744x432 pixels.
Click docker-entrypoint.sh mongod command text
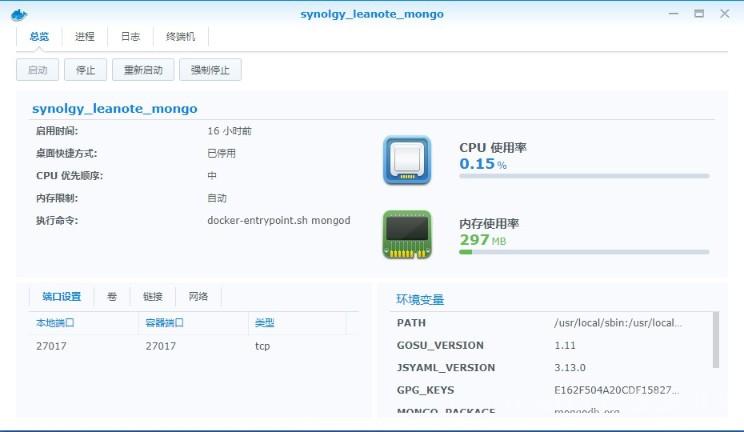(x=279, y=220)
